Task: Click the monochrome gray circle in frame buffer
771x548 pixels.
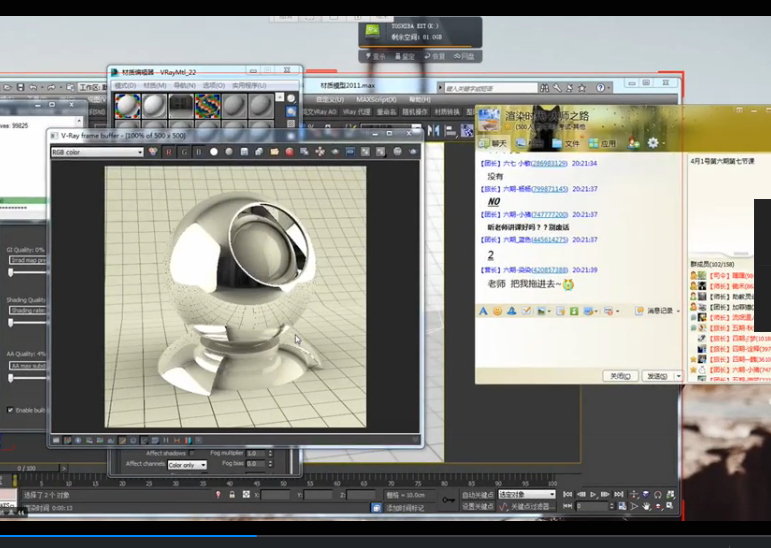Action: (x=229, y=152)
